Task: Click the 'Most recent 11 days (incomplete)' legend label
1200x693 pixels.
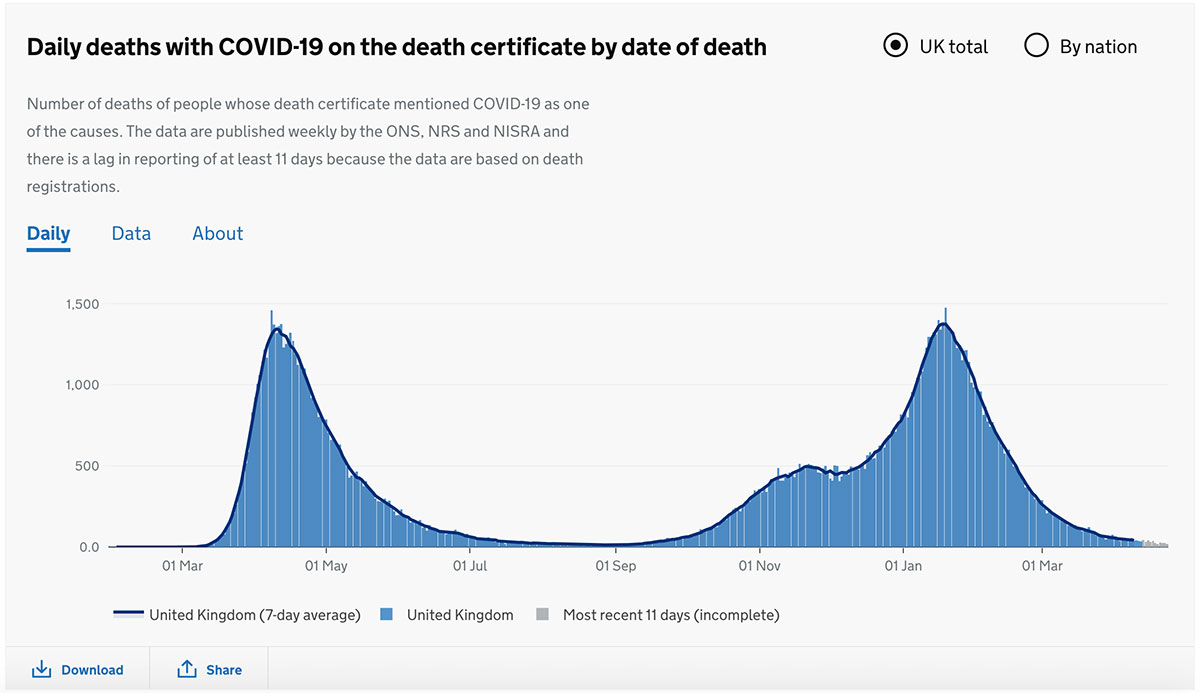Action: click(670, 615)
